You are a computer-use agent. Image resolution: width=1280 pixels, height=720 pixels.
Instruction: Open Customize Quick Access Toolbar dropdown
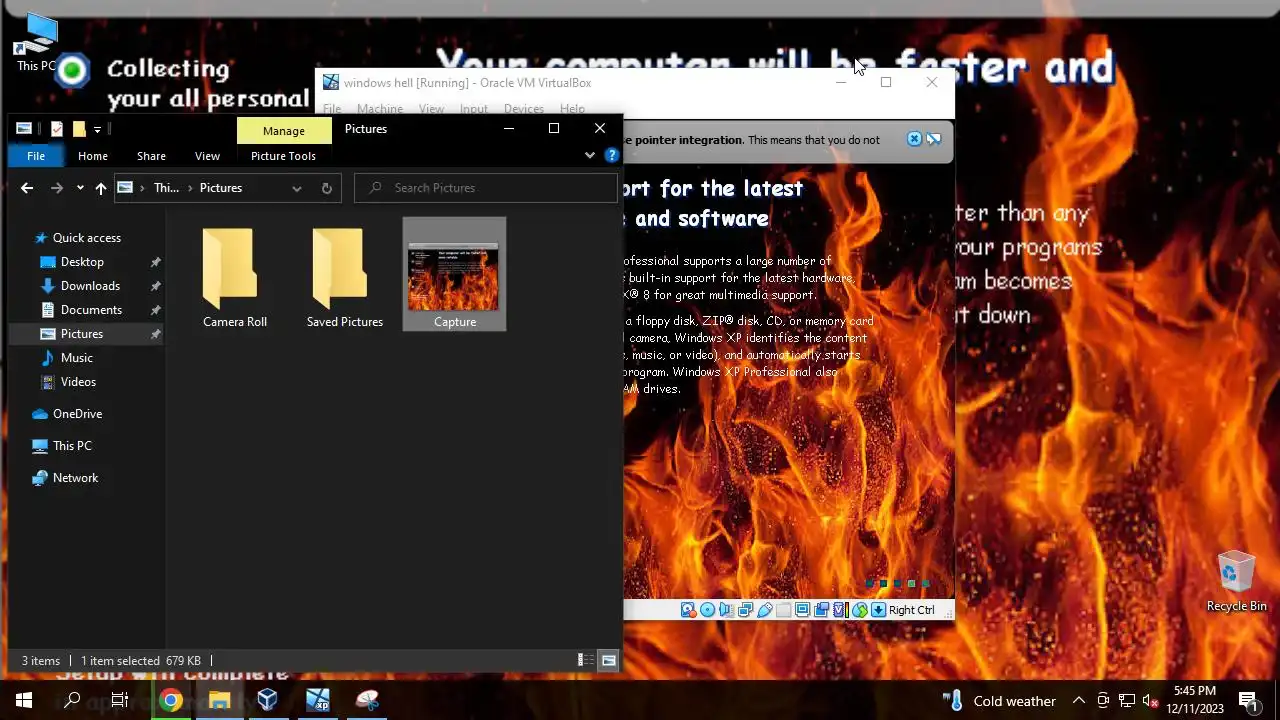(x=97, y=129)
